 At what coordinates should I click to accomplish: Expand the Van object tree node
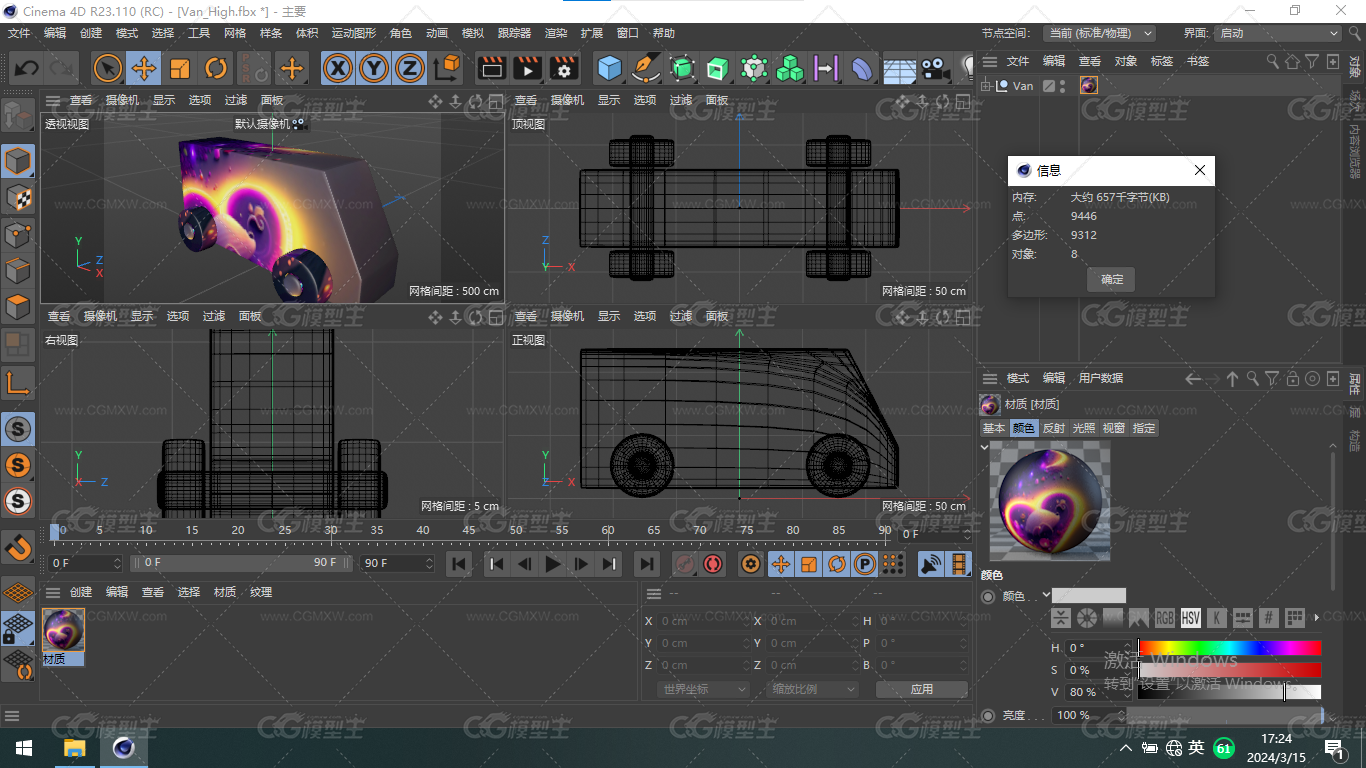click(x=986, y=86)
